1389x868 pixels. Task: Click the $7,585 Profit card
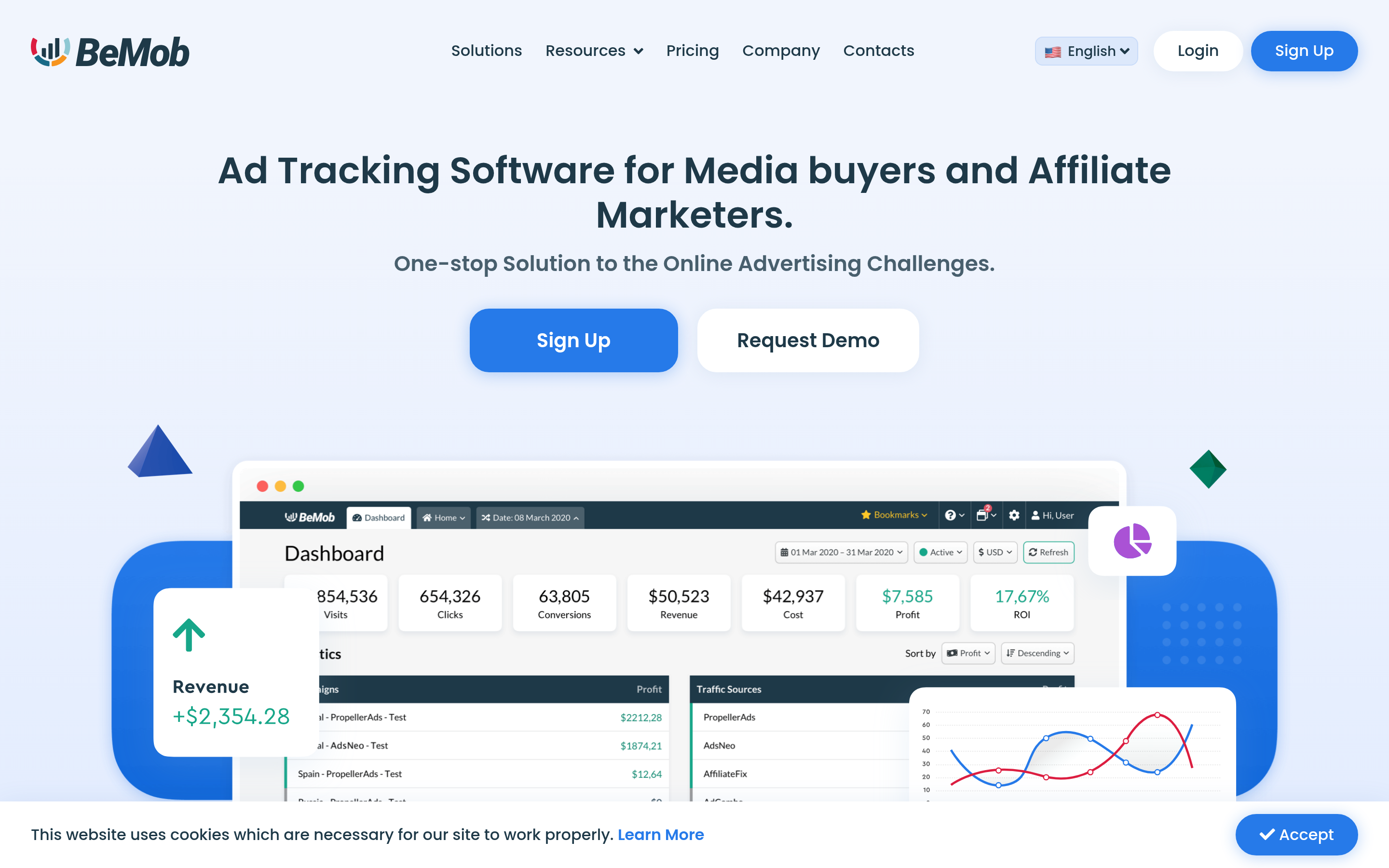coord(908,603)
